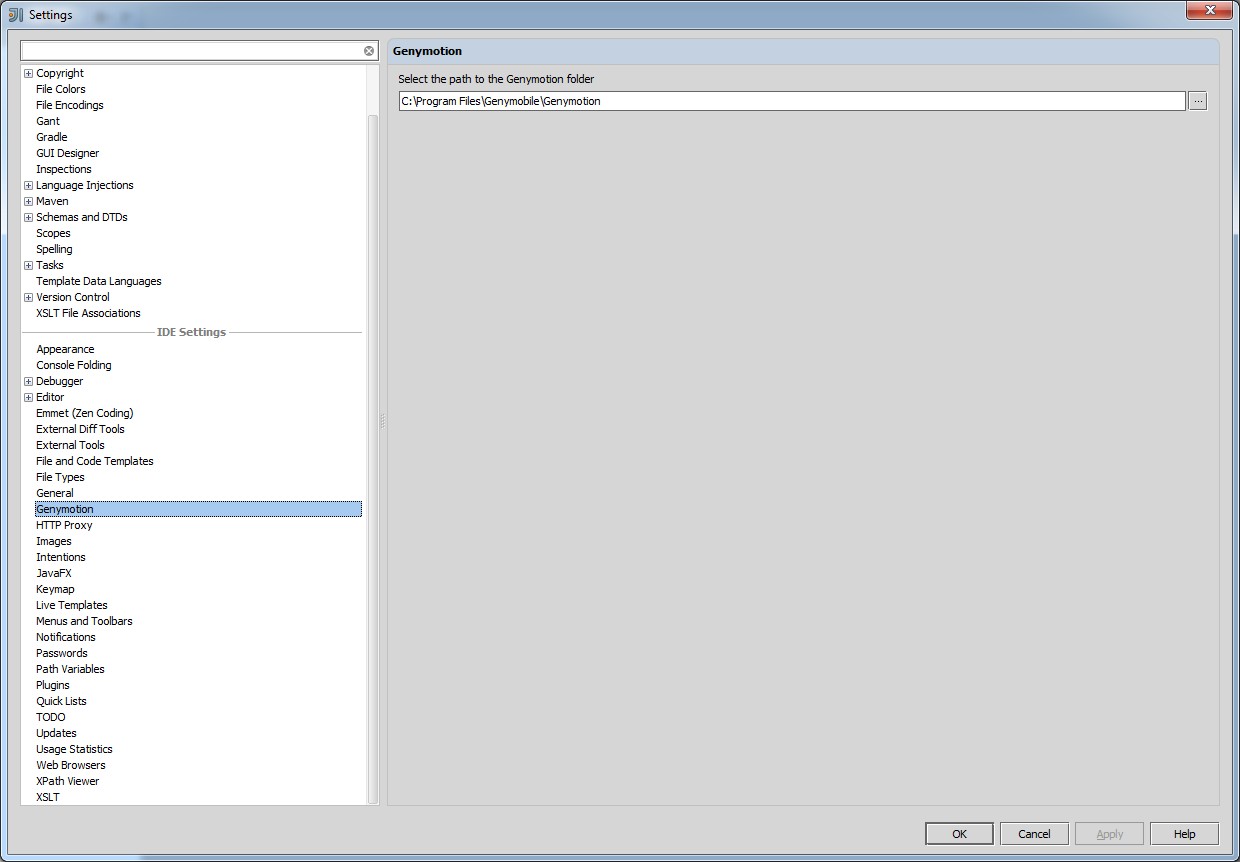This screenshot has height=862, width=1240.
Task: Select Web Browsers settings
Action: pyautogui.click(x=71, y=765)
